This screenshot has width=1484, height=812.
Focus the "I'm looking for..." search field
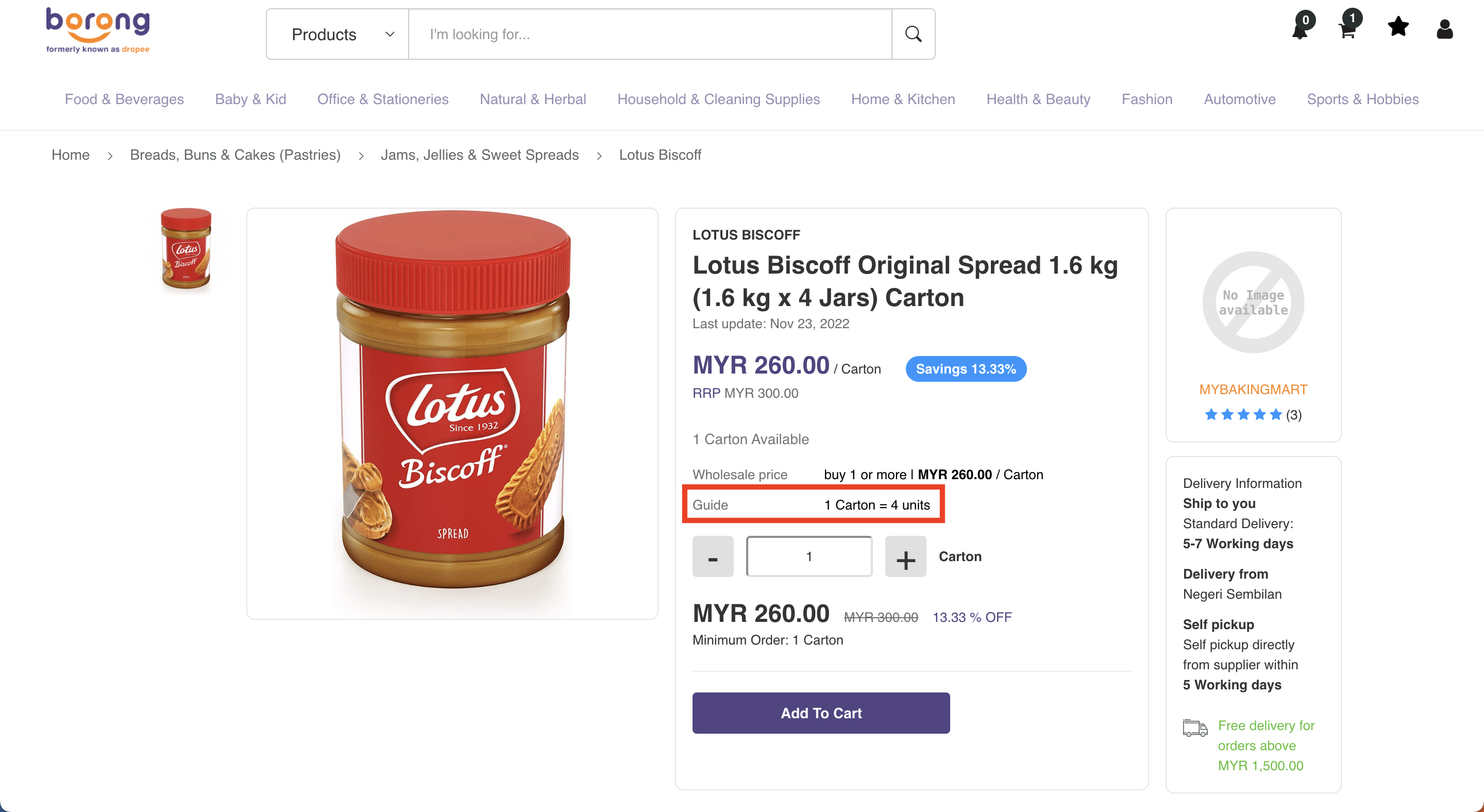pos(650,35)
